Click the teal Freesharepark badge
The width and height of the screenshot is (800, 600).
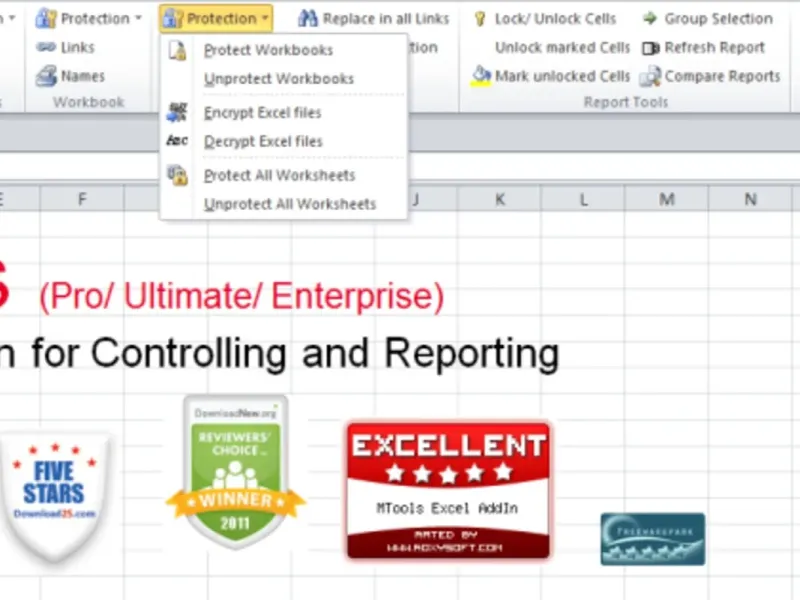(653, 539)
